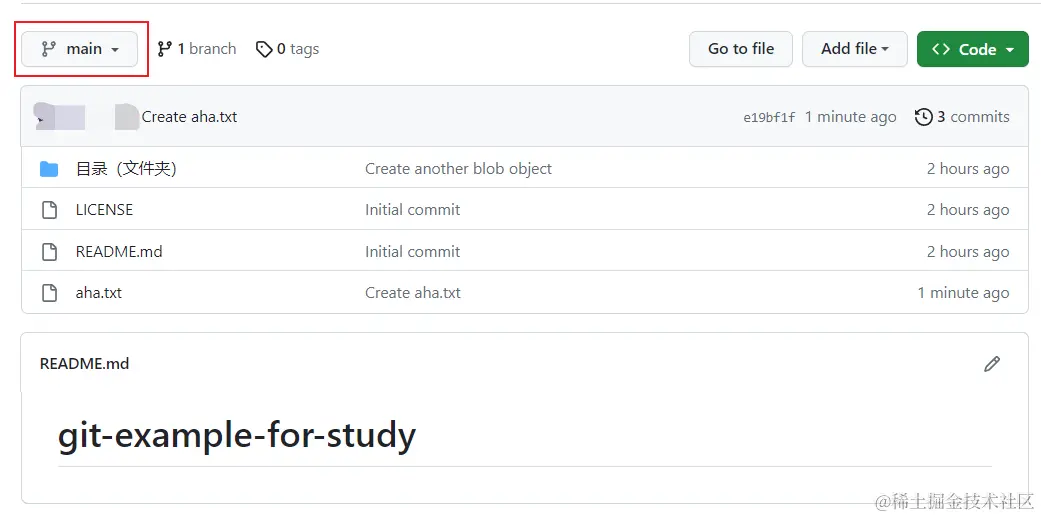The height and width of the screenshot is (518, 1041).
Task: Click the file icon beside LICENSE
Action: (49, 210)
